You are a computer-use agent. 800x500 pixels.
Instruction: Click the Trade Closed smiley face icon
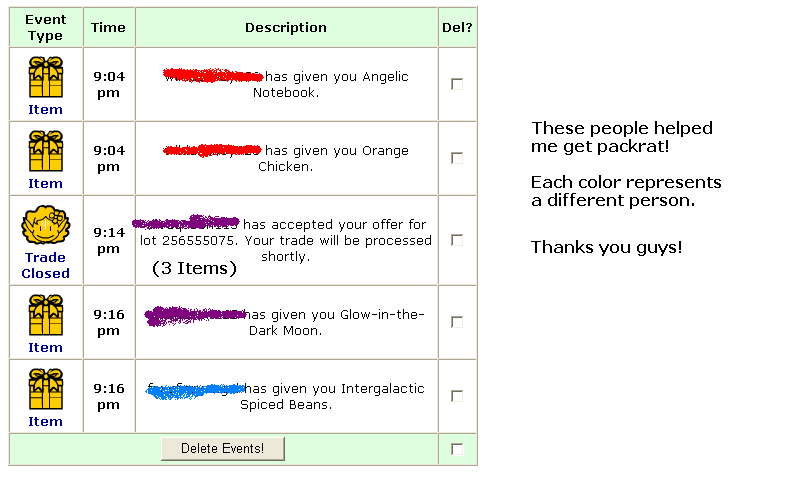tap(46, 225)
